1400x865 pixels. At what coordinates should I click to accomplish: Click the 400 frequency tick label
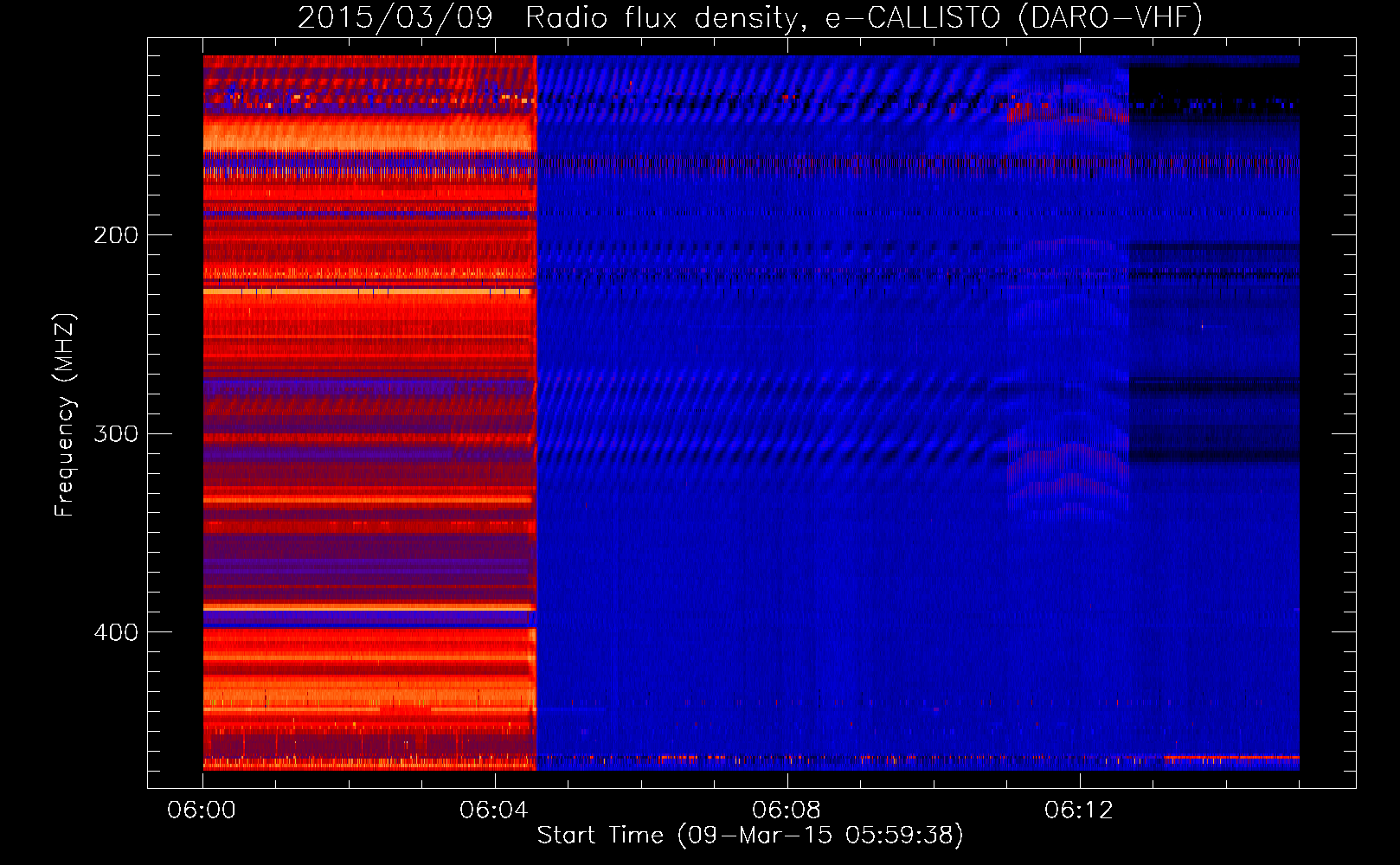pos(116,632)
